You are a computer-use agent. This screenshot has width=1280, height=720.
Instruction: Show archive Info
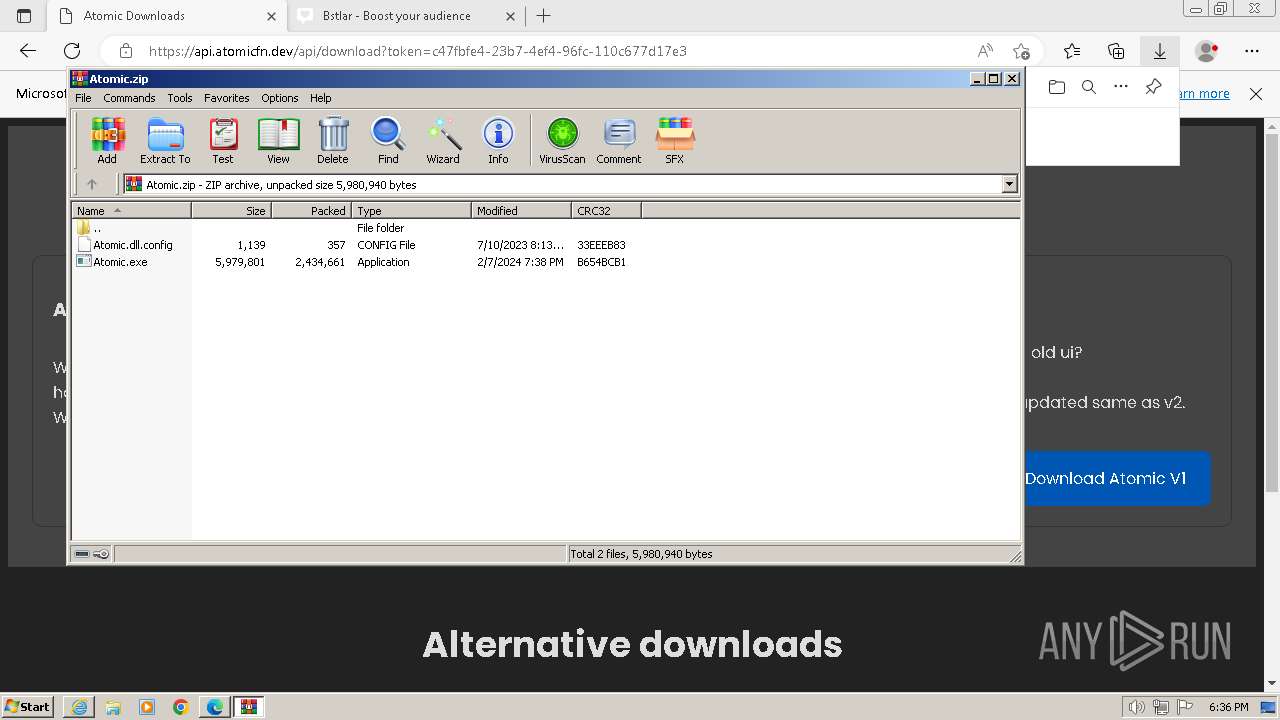tap(498, 140)
